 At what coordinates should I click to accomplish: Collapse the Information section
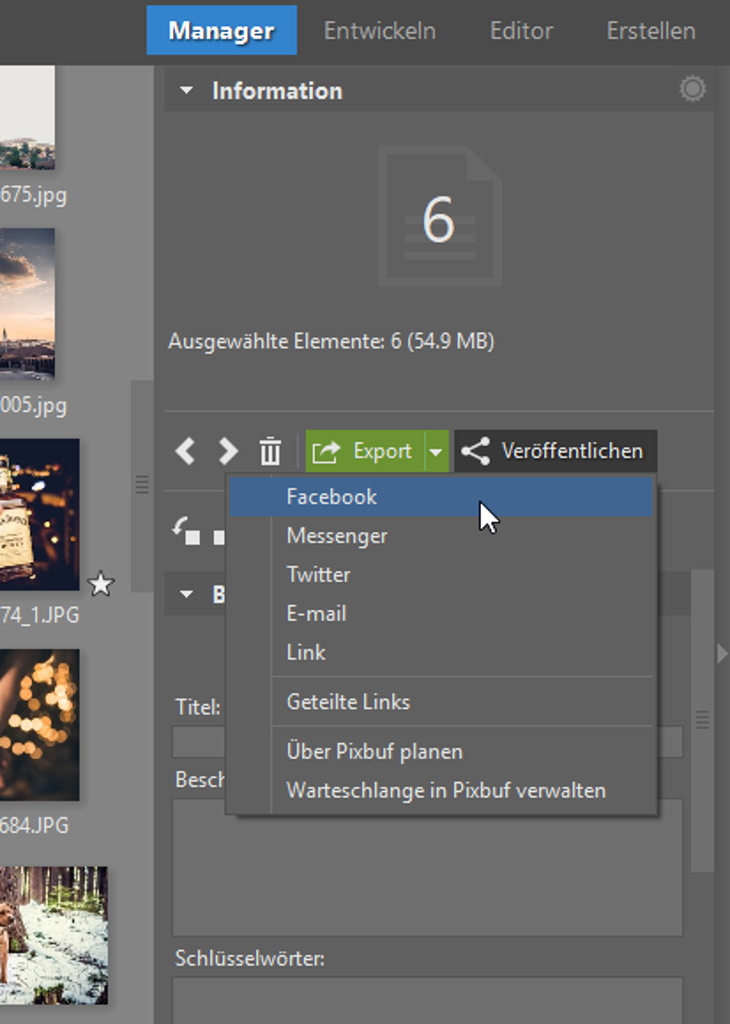coord(186,91)
